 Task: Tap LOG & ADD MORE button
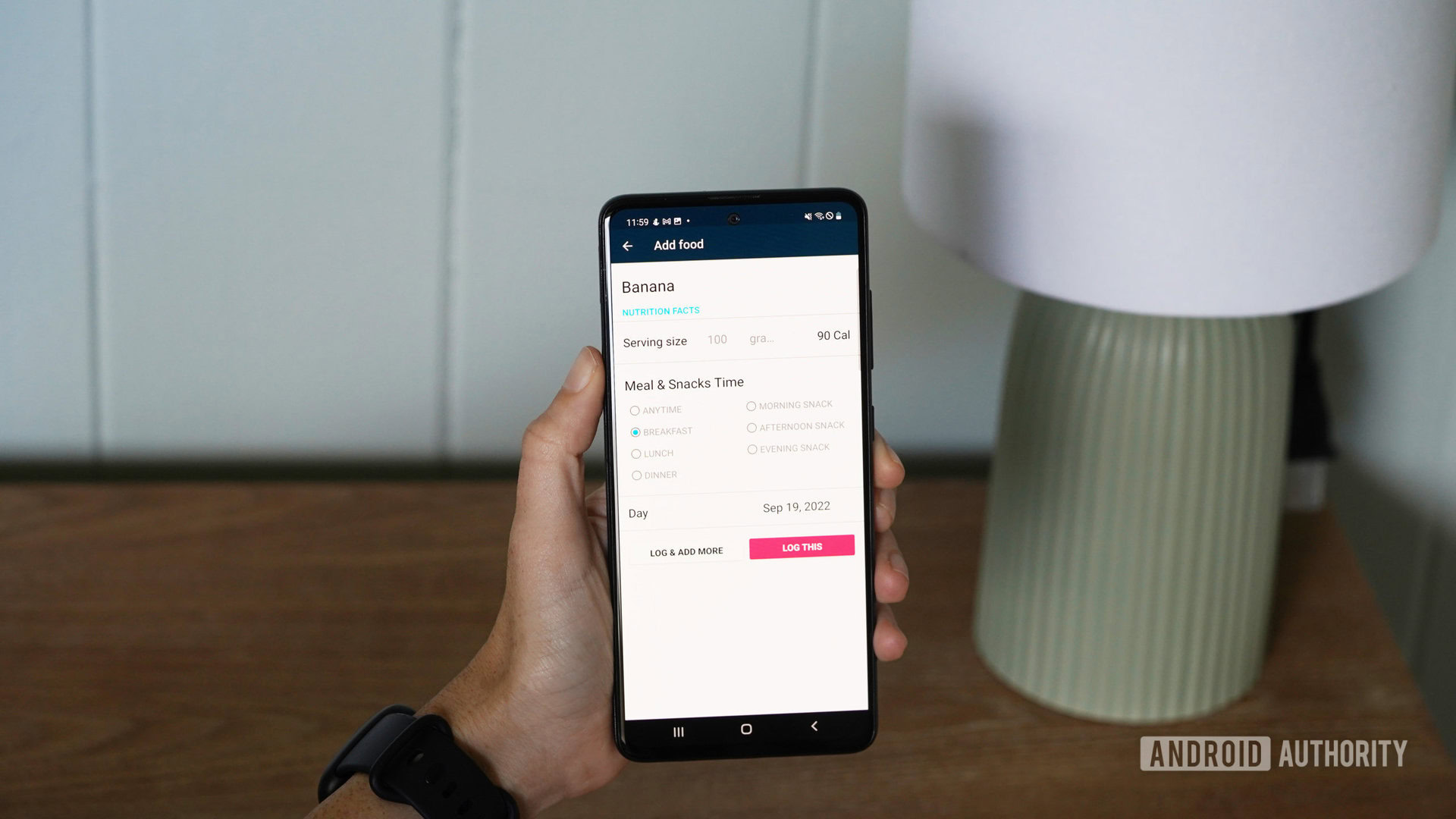[686, 551]
